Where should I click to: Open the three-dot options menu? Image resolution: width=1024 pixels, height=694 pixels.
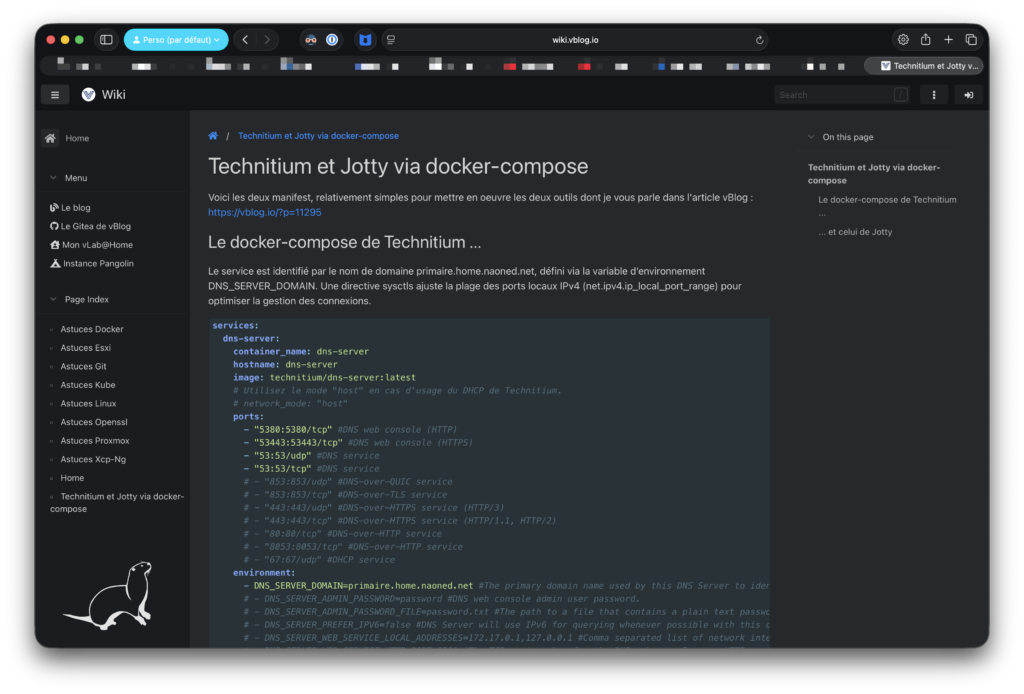[933, 95]
